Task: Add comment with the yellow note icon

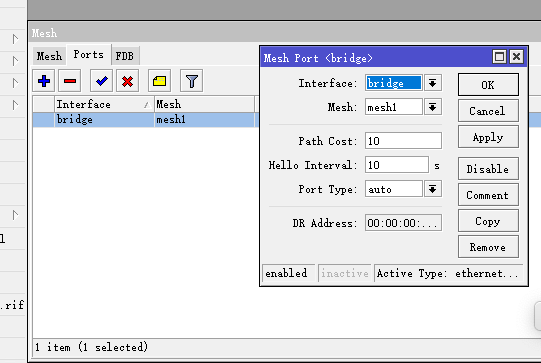Action: [x=159, y=81]
